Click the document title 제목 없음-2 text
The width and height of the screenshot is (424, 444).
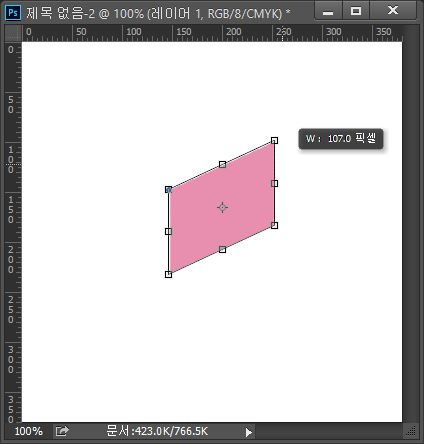[61, 13]
